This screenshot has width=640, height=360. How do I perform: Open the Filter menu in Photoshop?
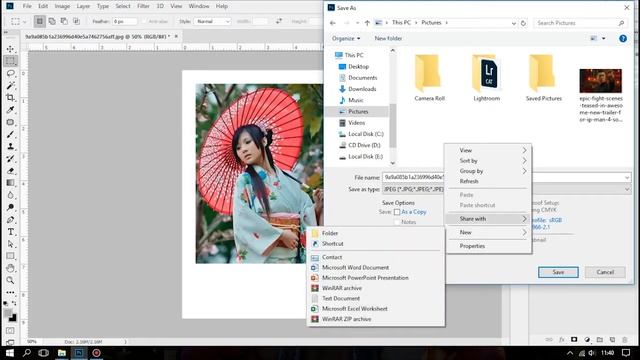143,6
